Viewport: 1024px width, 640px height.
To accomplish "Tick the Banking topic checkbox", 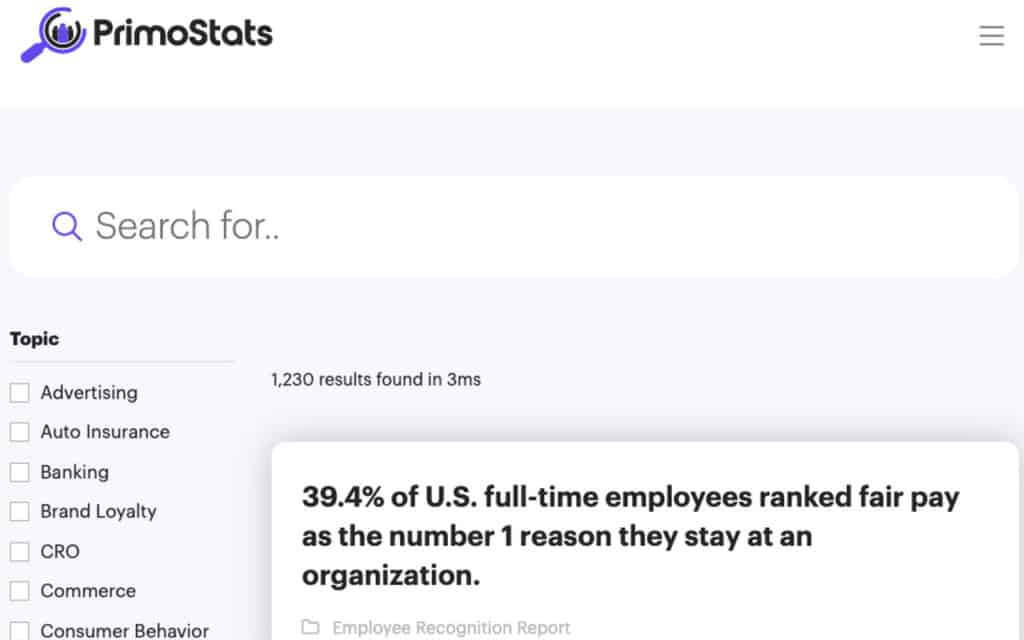I will [20, 472].
